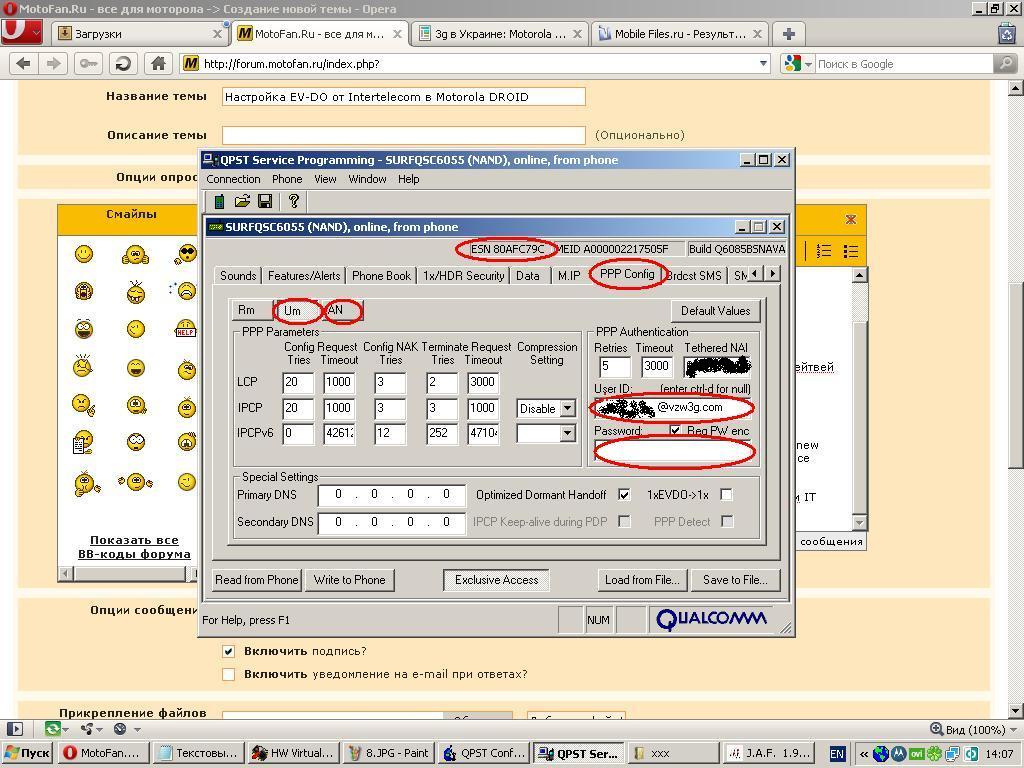Image resolution: width=1024 pixels, height=768 pixels.
Task: Expand the address bar history dropdown
Action: pyautogui.click(x=763, y=63)
